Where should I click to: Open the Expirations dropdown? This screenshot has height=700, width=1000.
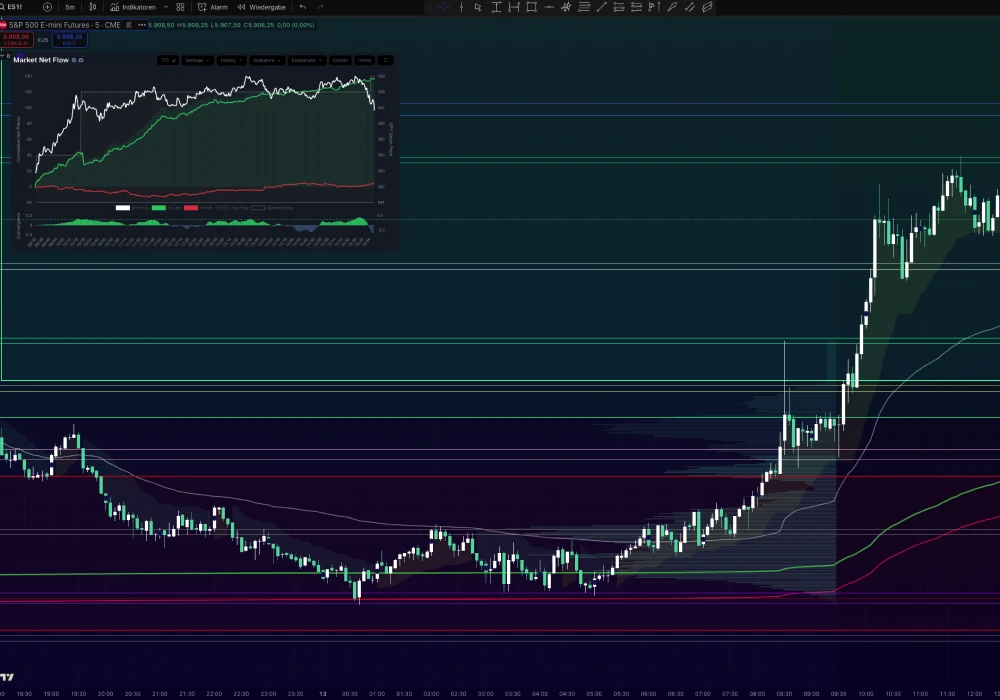pyautogui.click(x=306, y=60)
